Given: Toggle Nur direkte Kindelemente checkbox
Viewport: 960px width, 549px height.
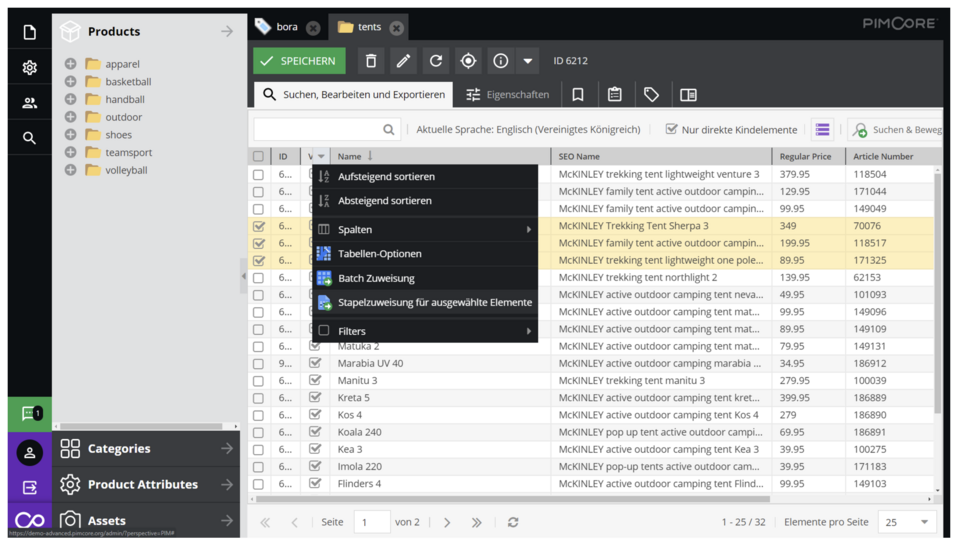Looking at the screenshot, I should coord(672,129).
